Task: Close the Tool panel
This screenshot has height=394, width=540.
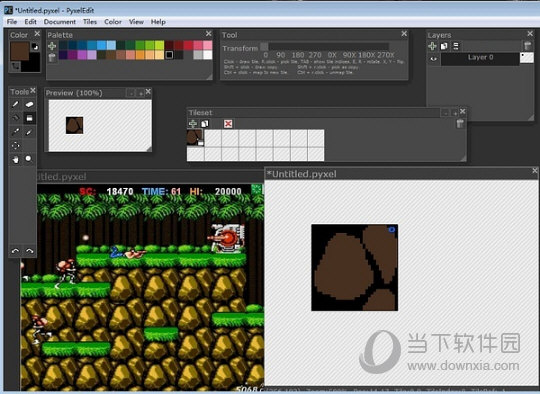Action: pyautogui.click(x=404, y=34)
